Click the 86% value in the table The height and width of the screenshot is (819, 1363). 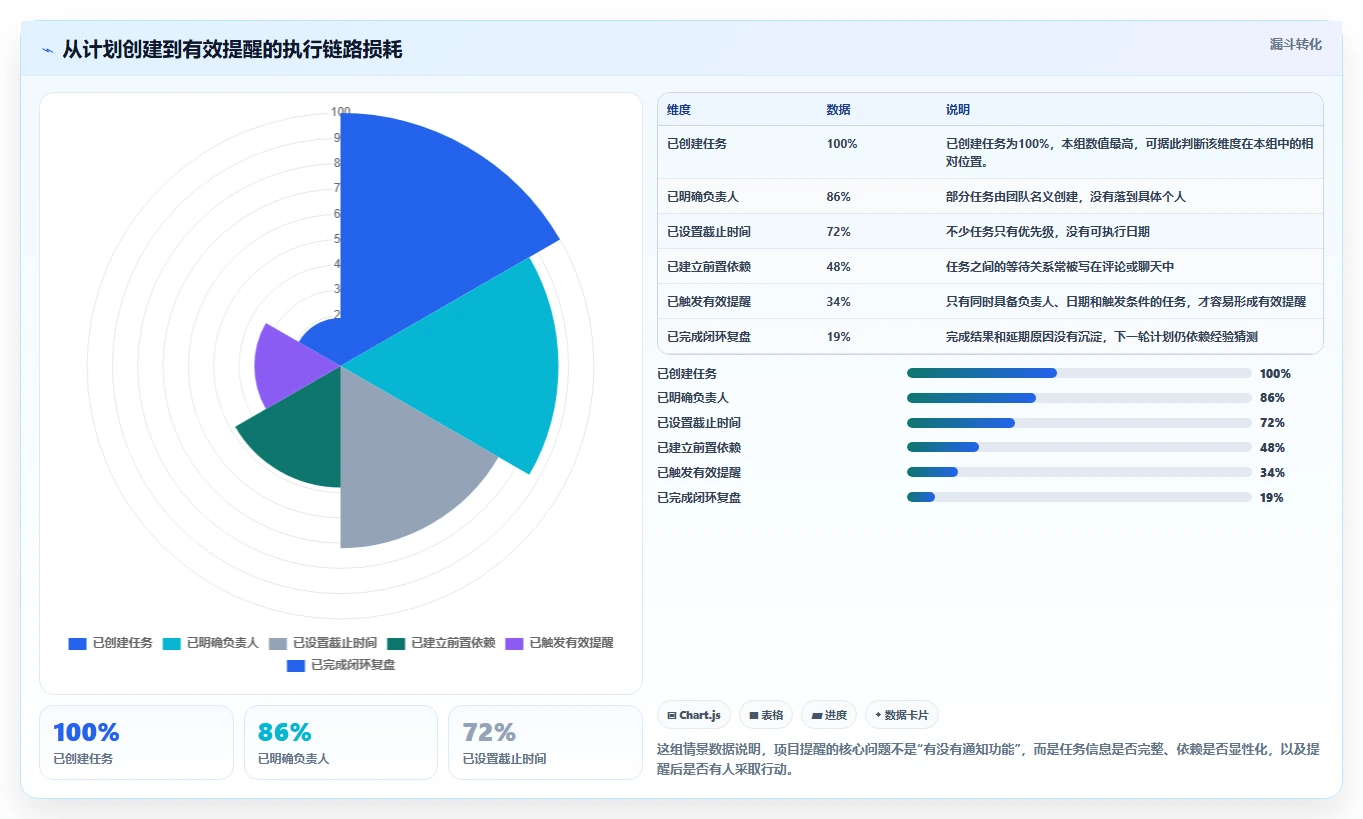pyautogui.click(x=838, y=197)
